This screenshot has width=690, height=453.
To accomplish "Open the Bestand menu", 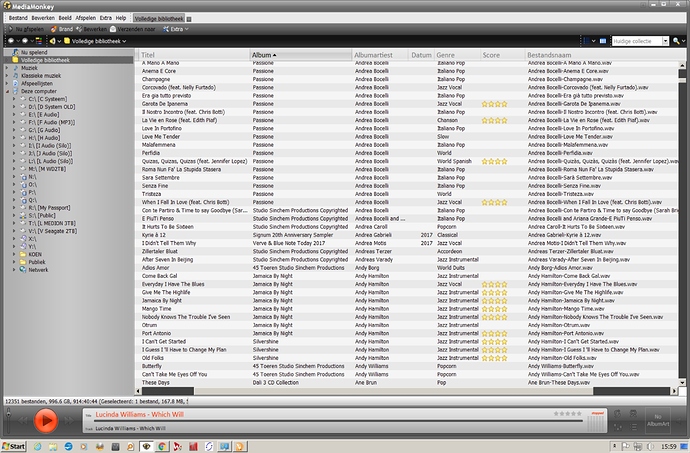I will tap(18, 18).
